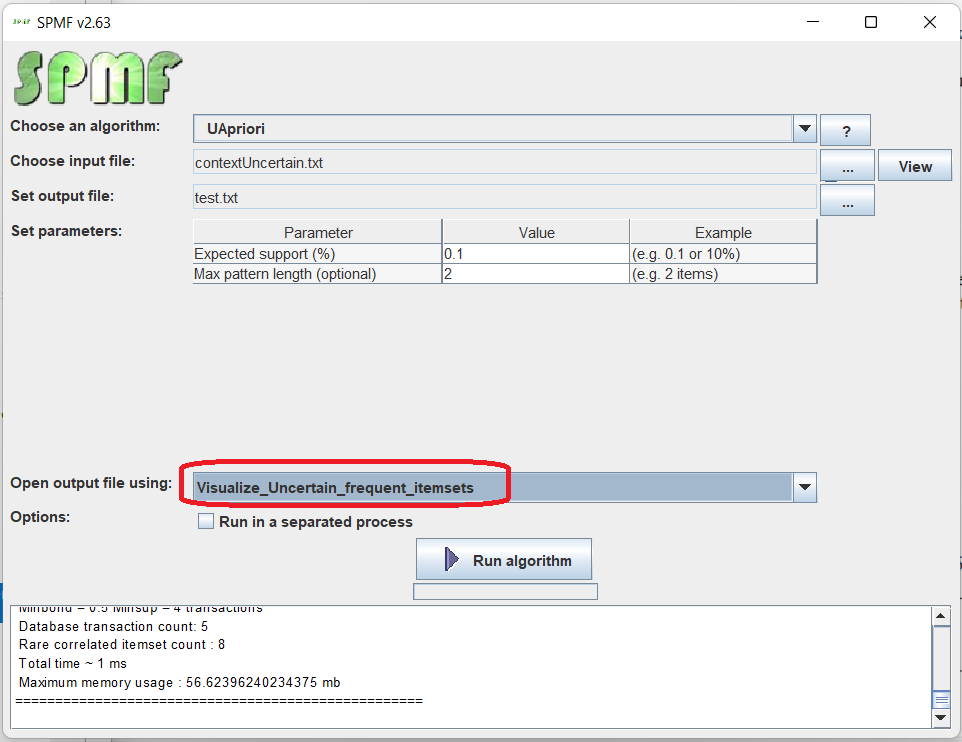Viewport: 962px width, 742px height.
Task: Click the contextUncertain.txt input file field
Action: coord(504,163)
